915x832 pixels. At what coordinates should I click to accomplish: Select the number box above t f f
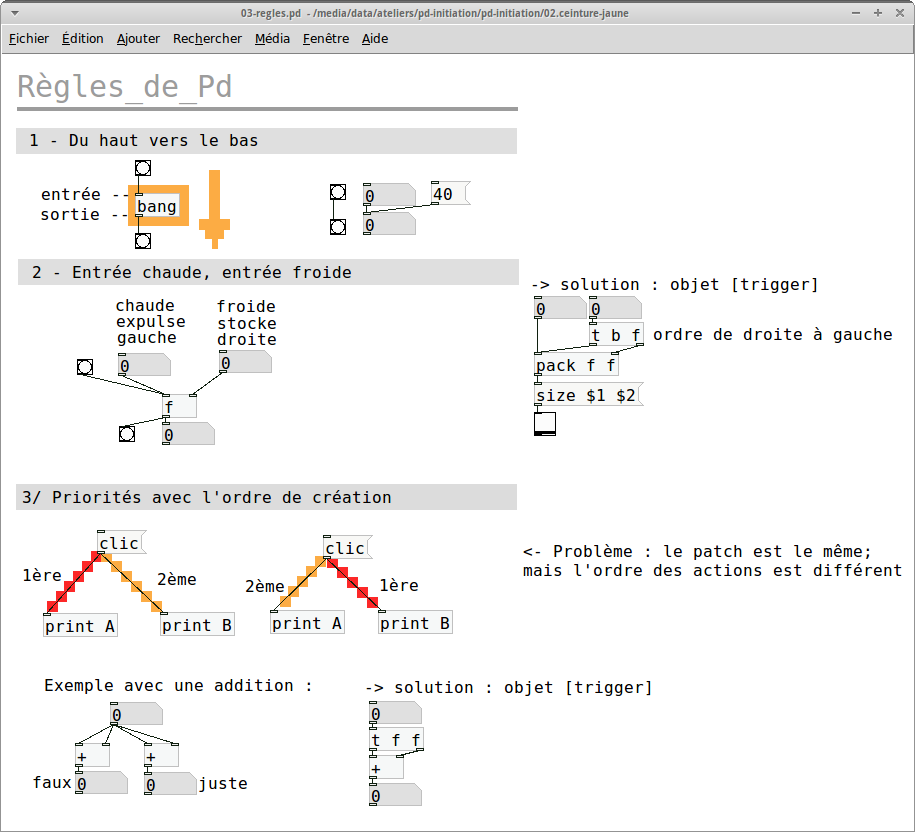(x=396, y=713)
